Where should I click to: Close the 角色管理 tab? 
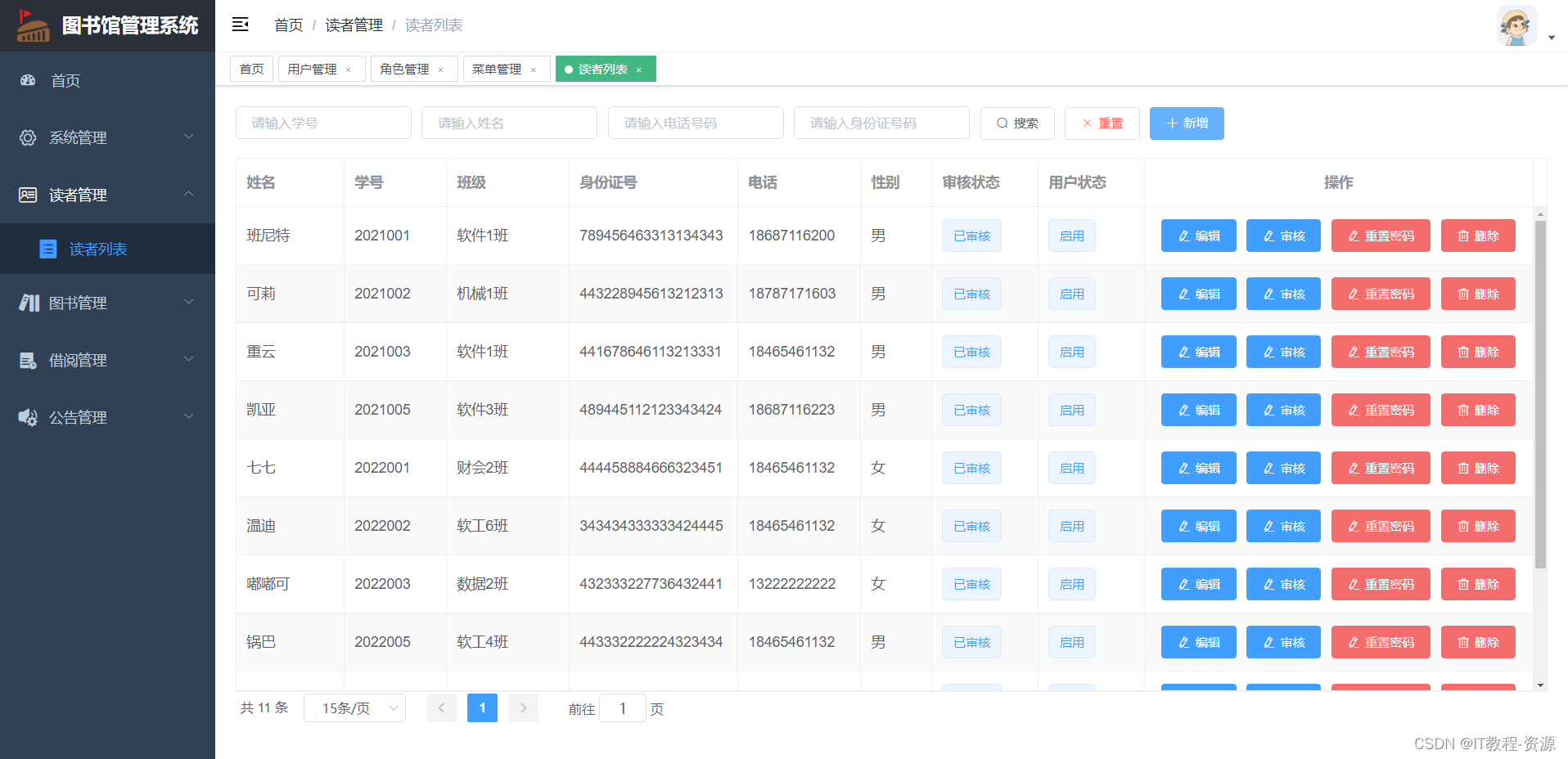tap(441, 70)
